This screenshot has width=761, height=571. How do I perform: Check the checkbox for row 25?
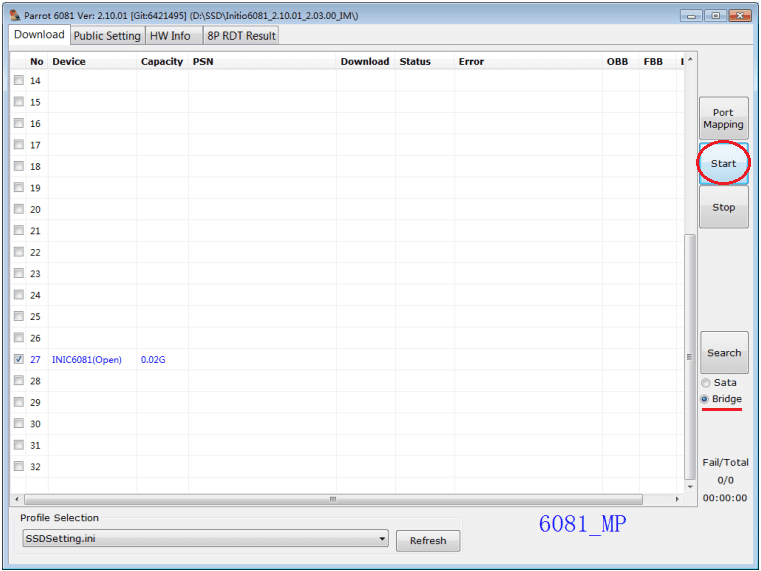(x=18, y=316)
